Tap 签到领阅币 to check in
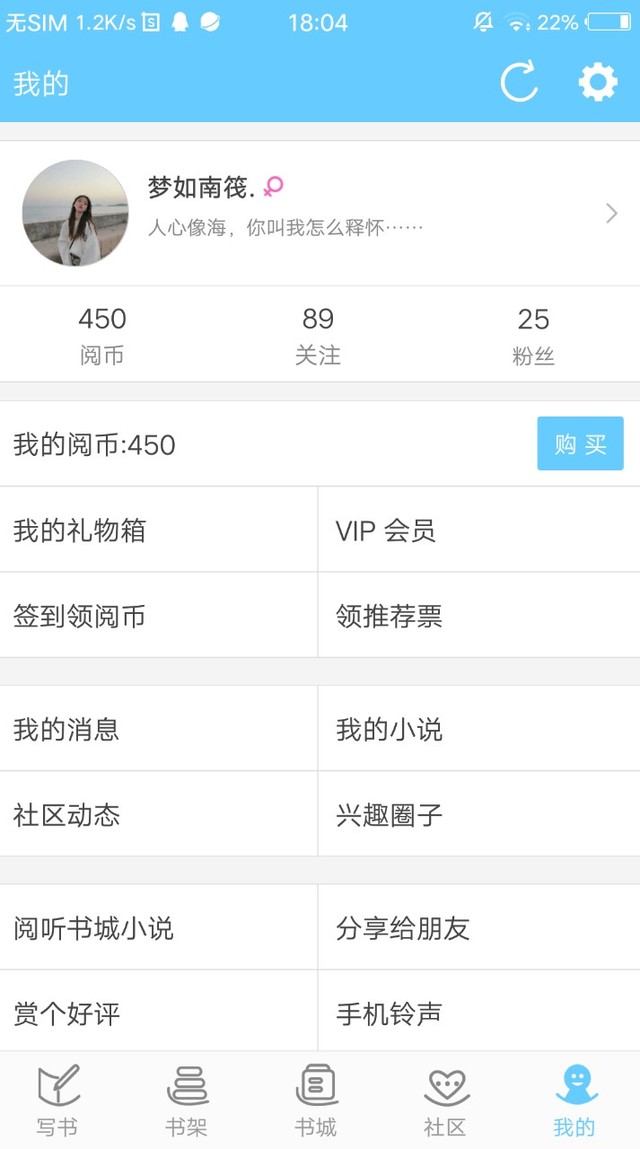Screen dimensions: 640x1149 click(x=159, y=616)
